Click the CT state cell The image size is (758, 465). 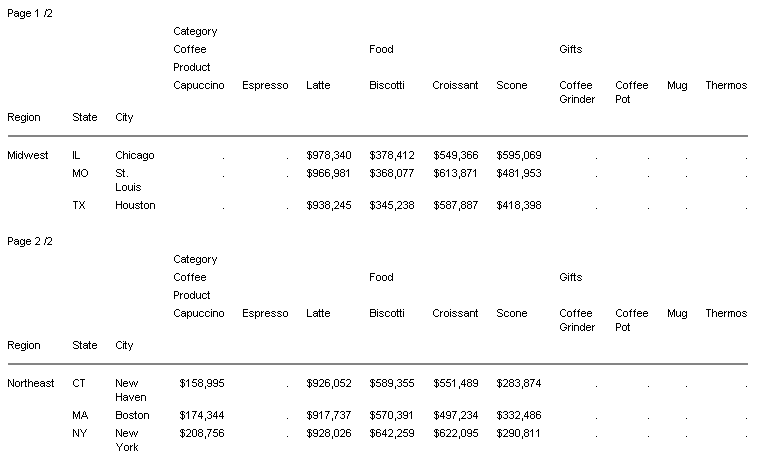(79, 383)
